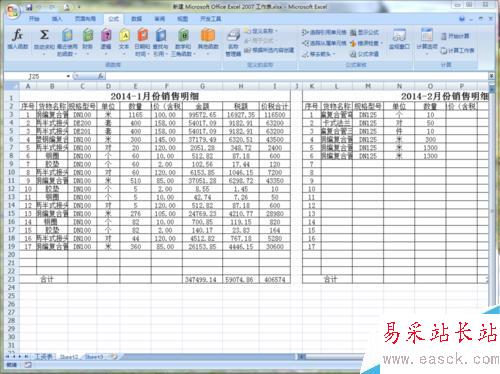The height and width of the screenshot is (374, 500).
Task: Select column G header
Action: (x=202, y=86)
